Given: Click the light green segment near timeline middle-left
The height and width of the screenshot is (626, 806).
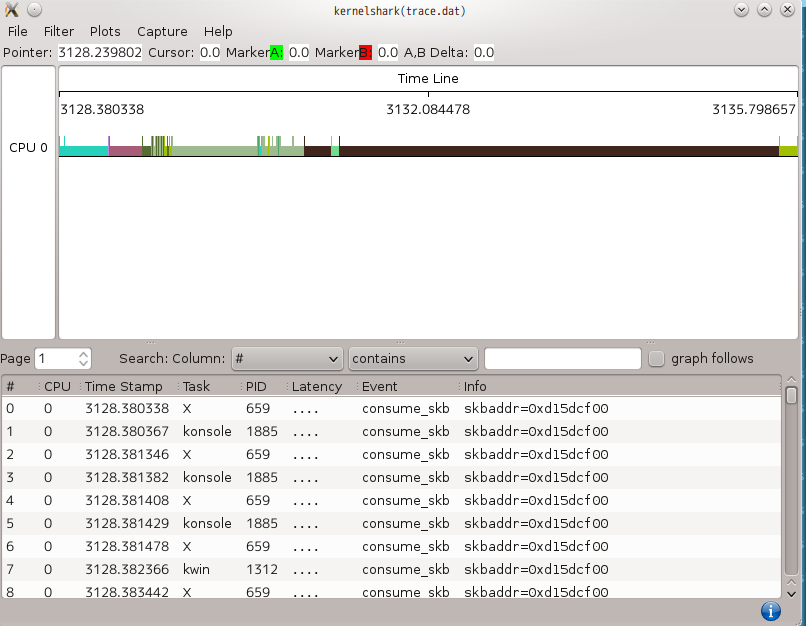Looking at the screenshot, I should click(335, 151).
